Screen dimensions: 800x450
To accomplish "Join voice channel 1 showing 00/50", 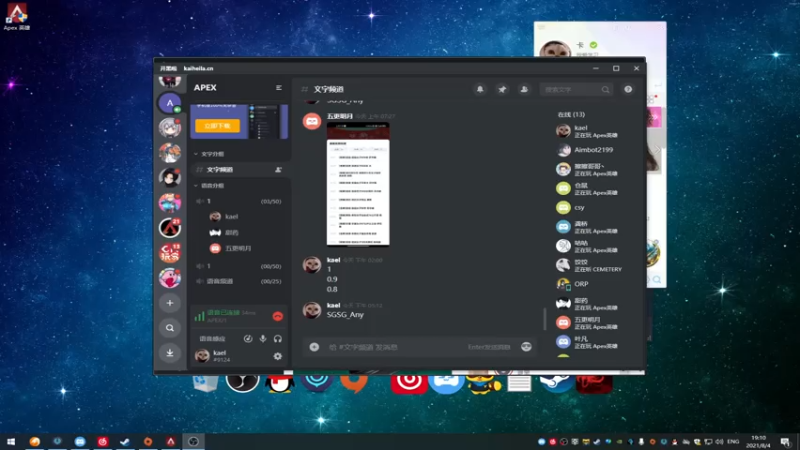I will point(239,266).
